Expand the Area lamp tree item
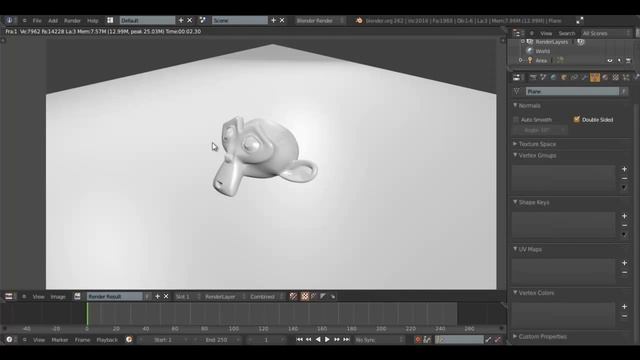 520,60
